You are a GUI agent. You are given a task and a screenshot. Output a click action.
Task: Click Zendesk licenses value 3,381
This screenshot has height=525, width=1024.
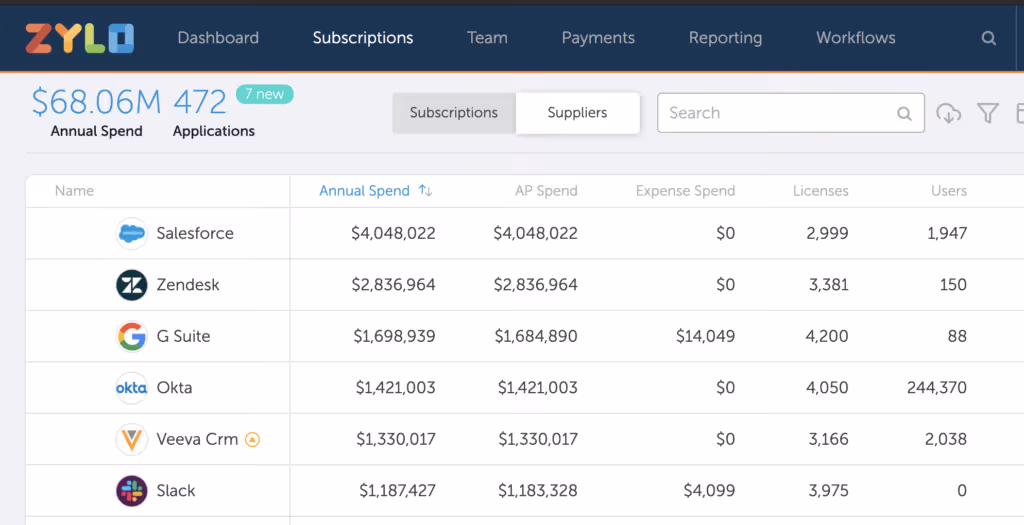828,285
